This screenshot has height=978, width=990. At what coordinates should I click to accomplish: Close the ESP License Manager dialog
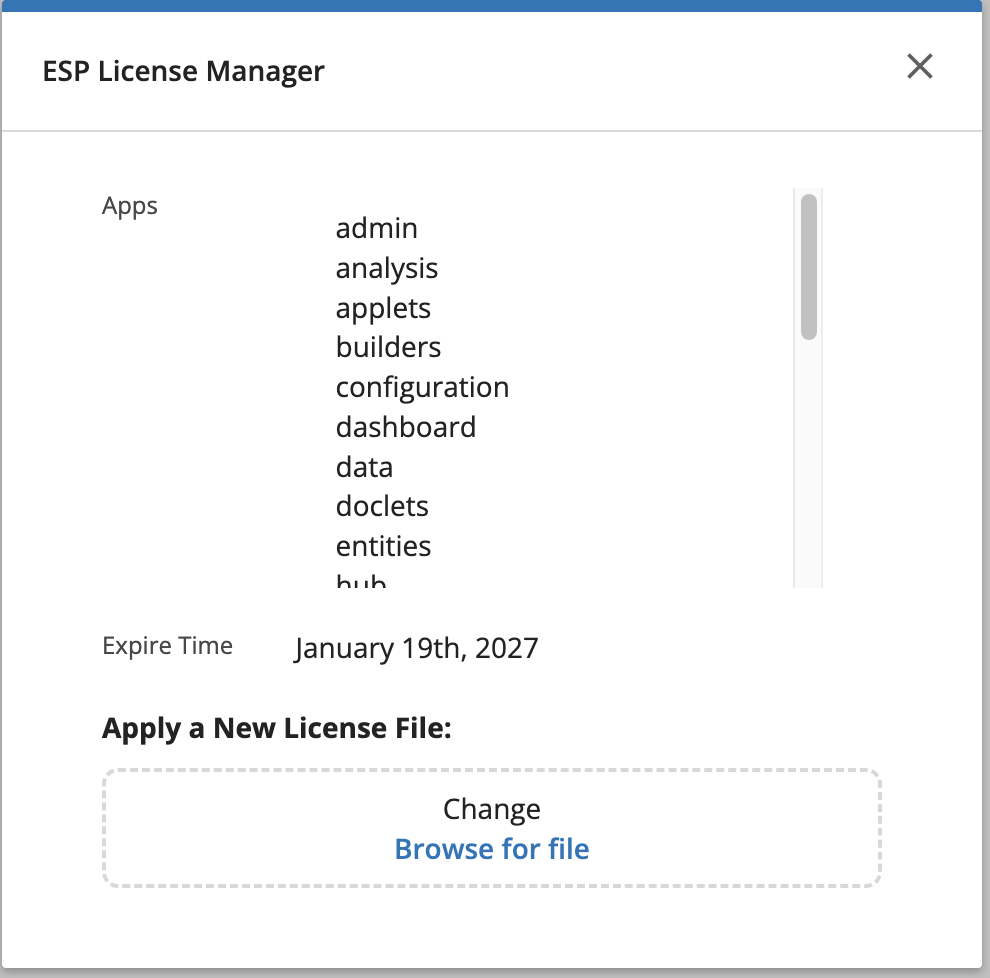(x=919, y=67)
